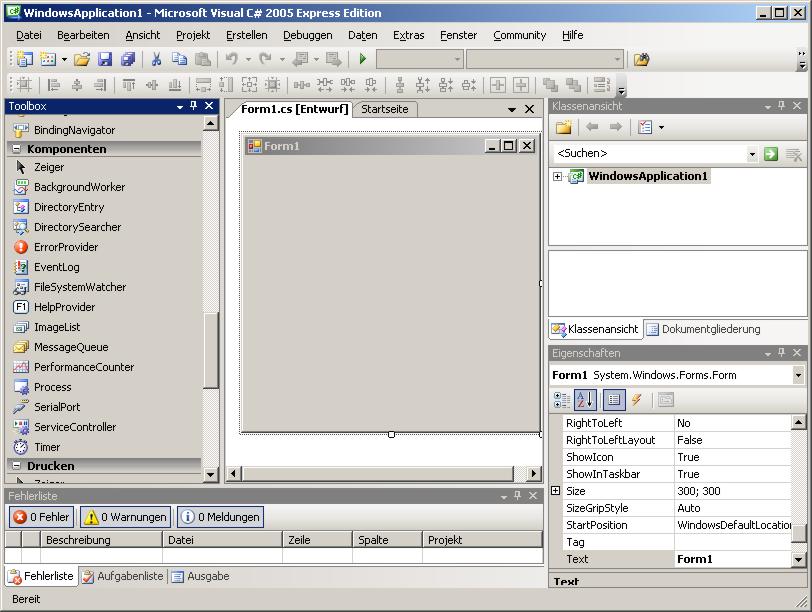Image resolution: width=812 pixels, height=612 pixels.
Task: Toggle the 0 Warnungen filter button
Action: pos(125,517)
